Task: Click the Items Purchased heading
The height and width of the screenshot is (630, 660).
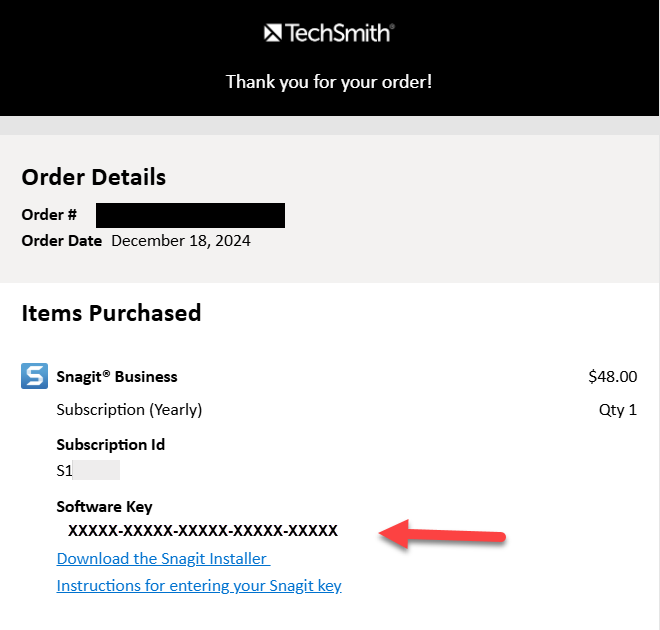Action: point(111,313)
